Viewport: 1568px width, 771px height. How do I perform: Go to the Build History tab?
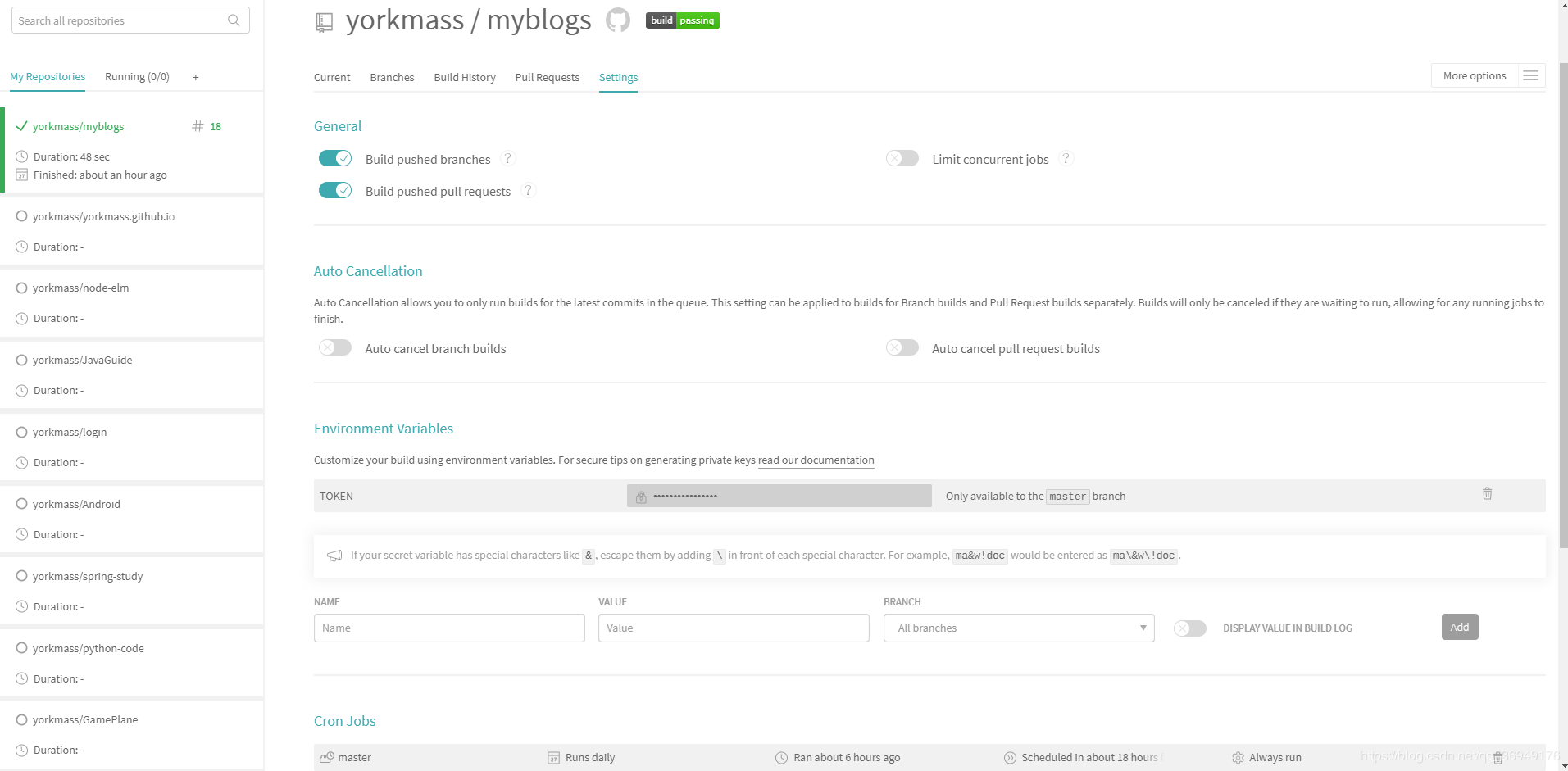[x=465, y=77]
